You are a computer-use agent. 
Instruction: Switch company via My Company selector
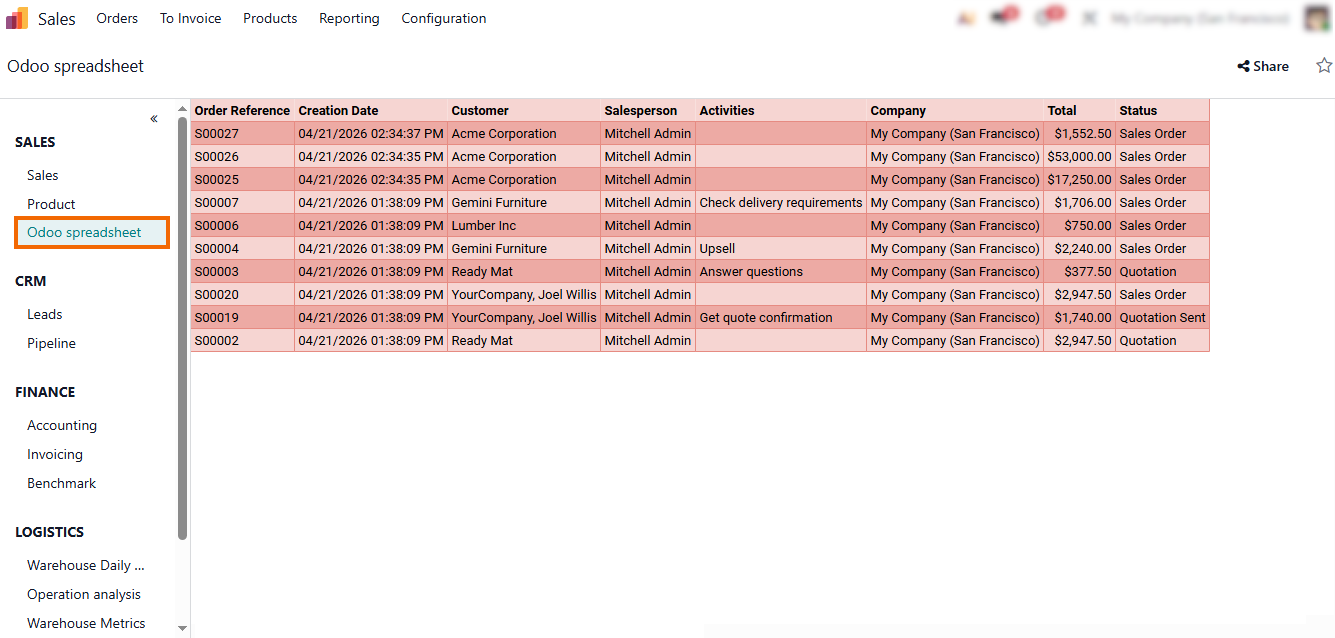click(x=1199, y=18)
